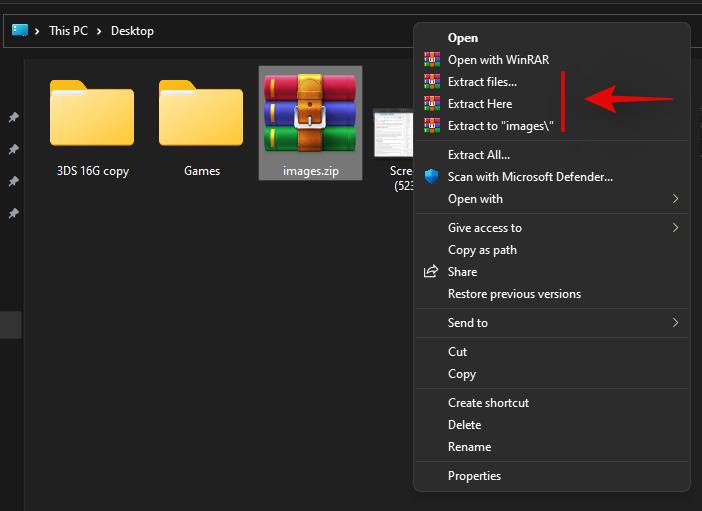Image resolution: width=702 pixels, height=511 pixels.
Task: Click the Microsoft Defender shield icon
Action: 431,177
